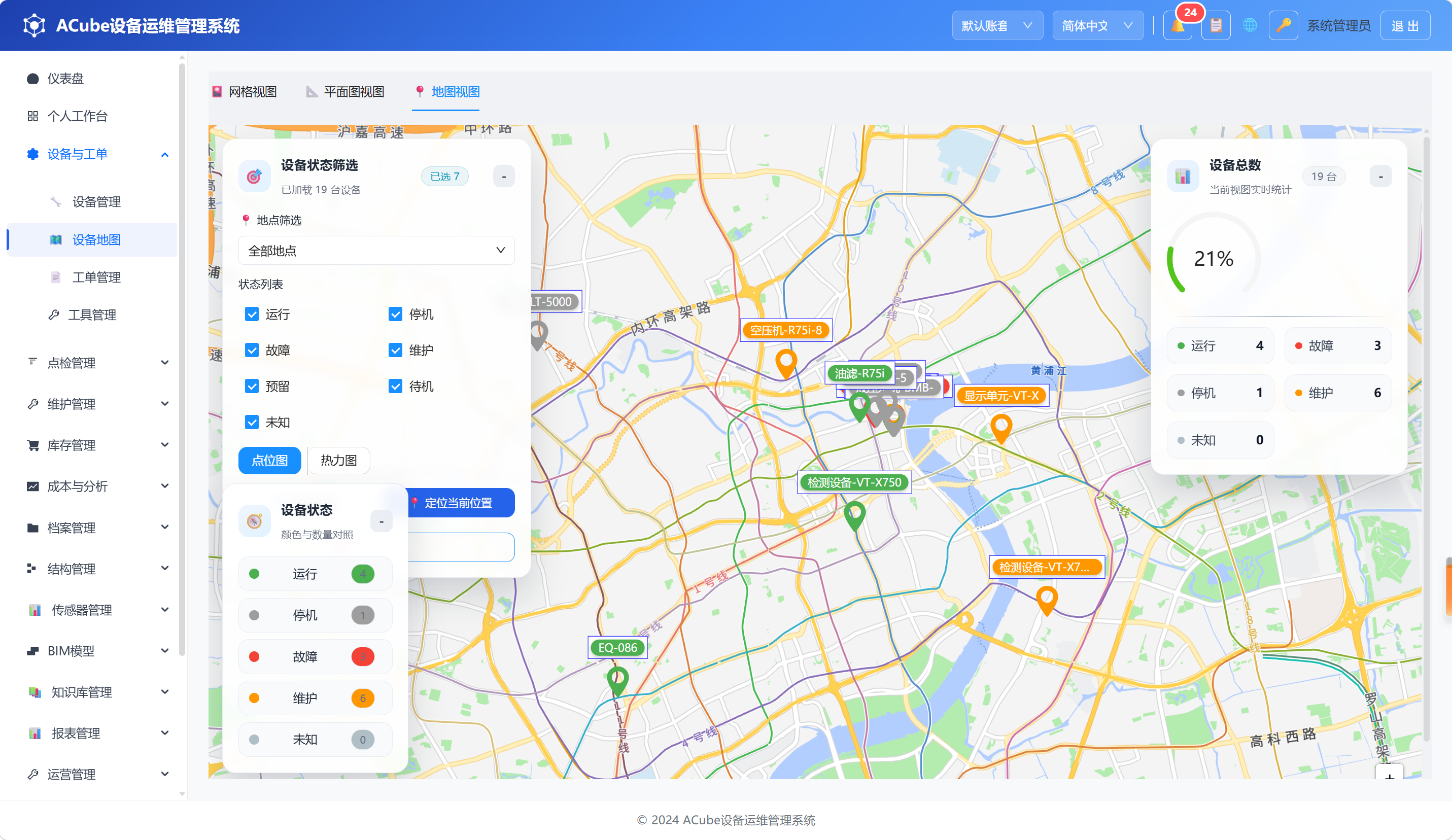Uncheck the 预留 status checkbox

[251, 386]
